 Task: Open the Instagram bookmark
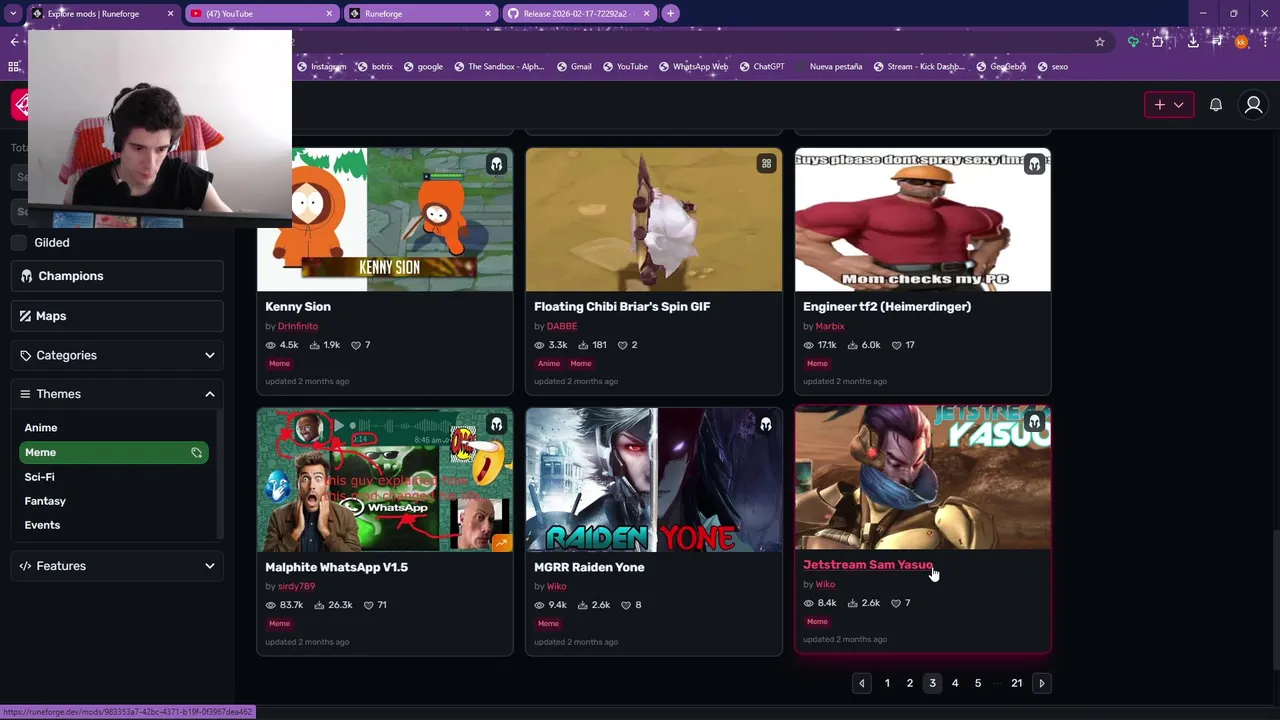point(321,67)
